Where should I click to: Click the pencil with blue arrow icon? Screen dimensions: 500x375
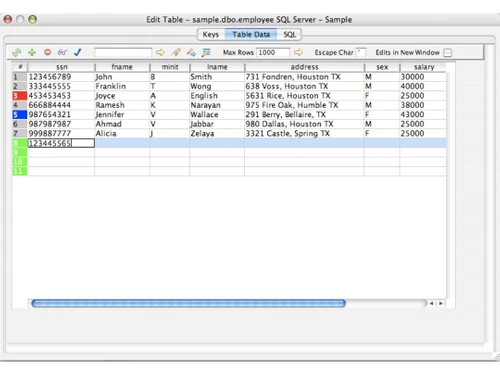coord(191,52)
